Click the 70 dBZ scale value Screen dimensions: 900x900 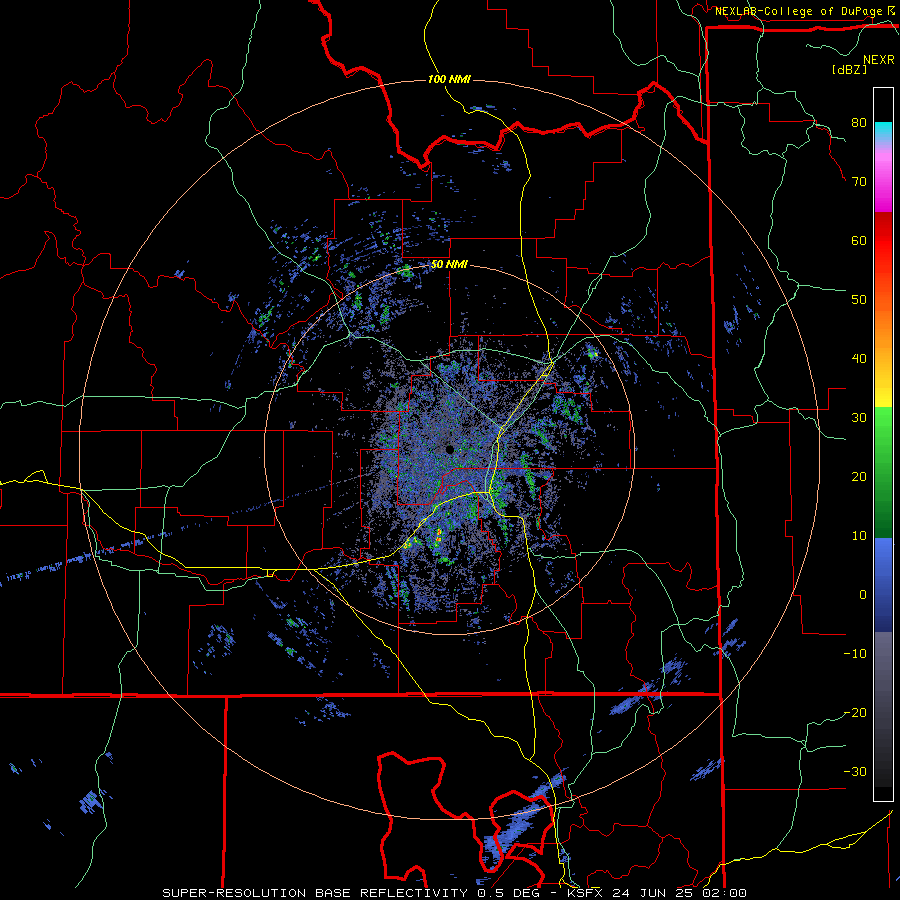tap(859, 182)
